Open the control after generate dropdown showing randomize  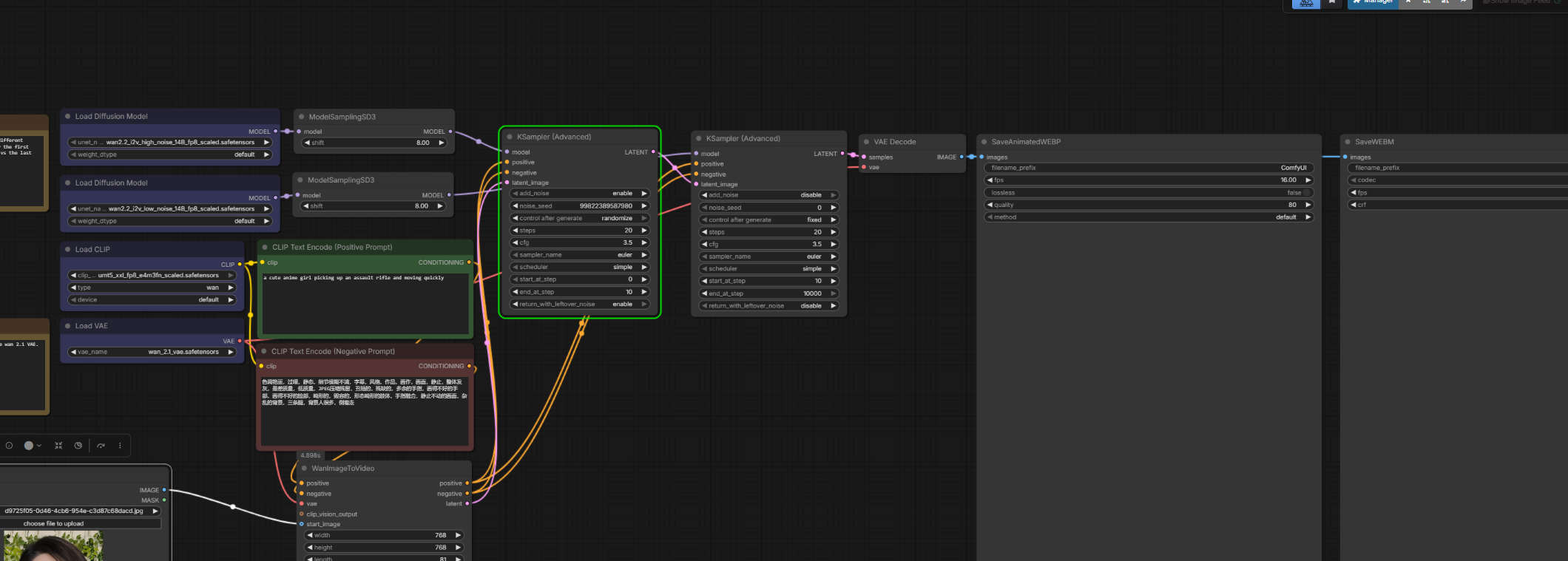(x=580, y=219)
